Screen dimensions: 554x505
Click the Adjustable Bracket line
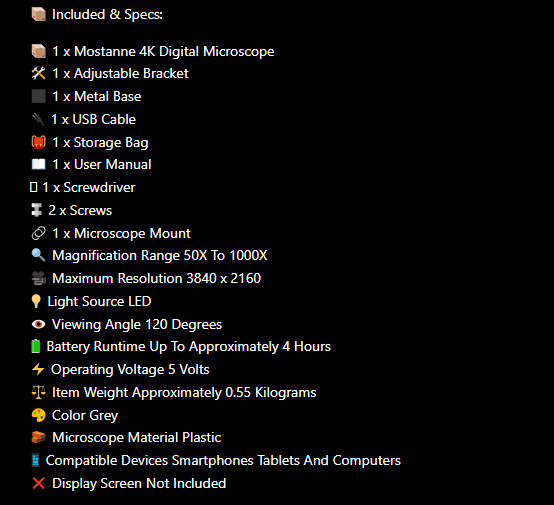point(120,74)
